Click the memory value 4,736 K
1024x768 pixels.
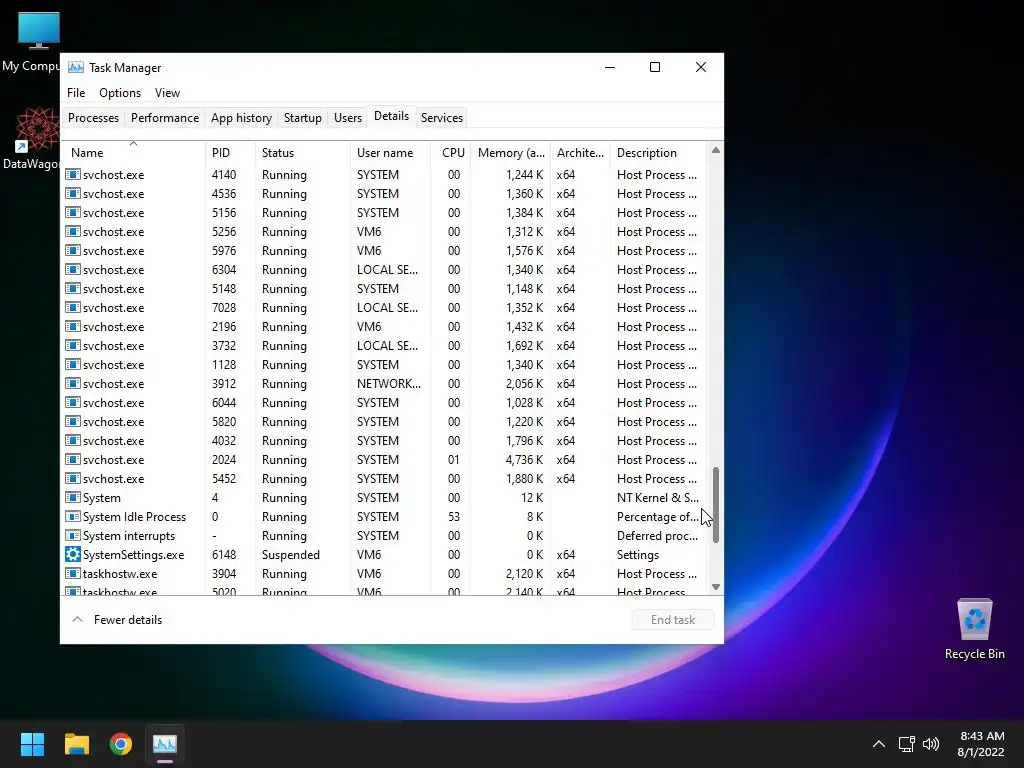point(524,460)
